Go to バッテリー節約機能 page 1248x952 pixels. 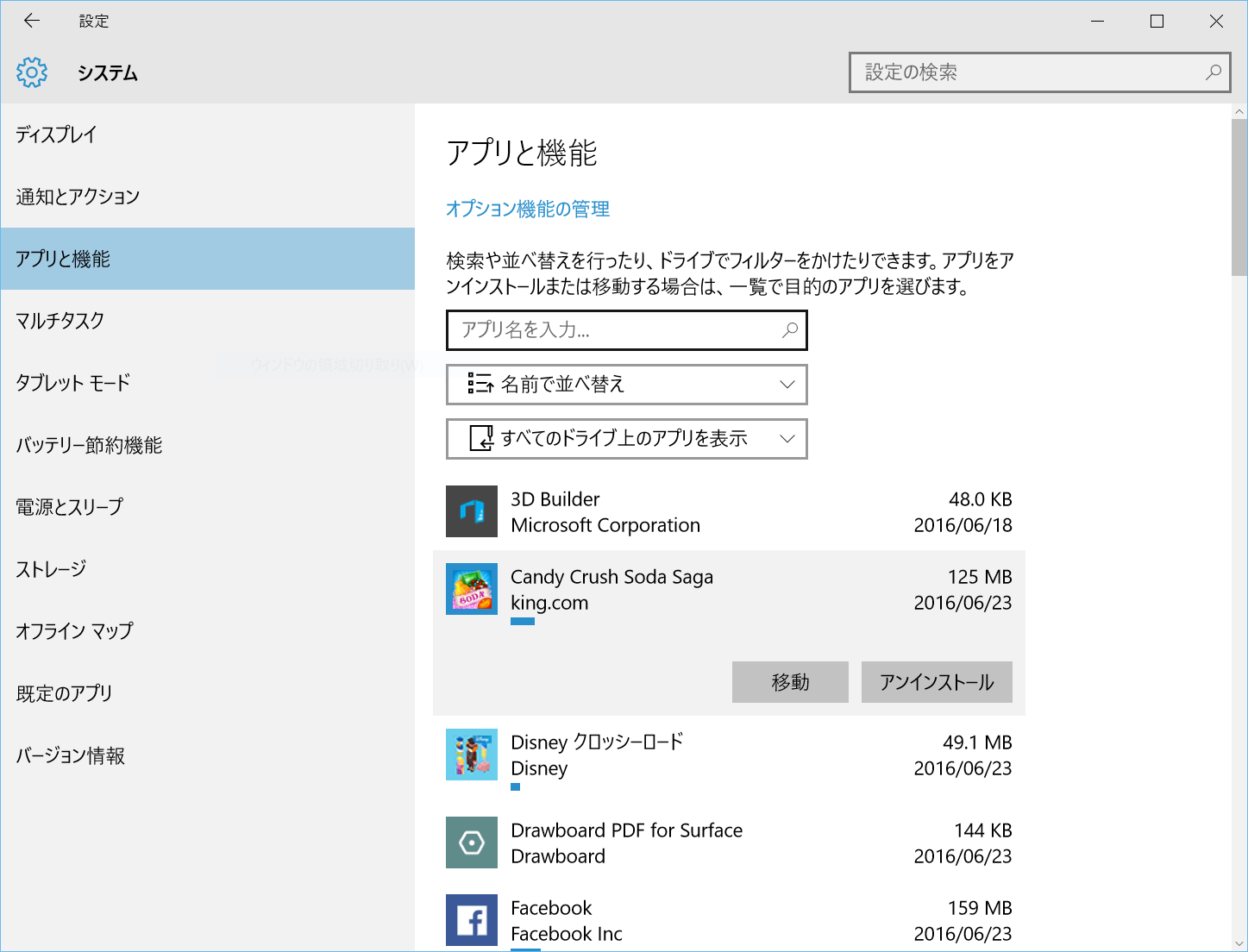pos(208,445)
